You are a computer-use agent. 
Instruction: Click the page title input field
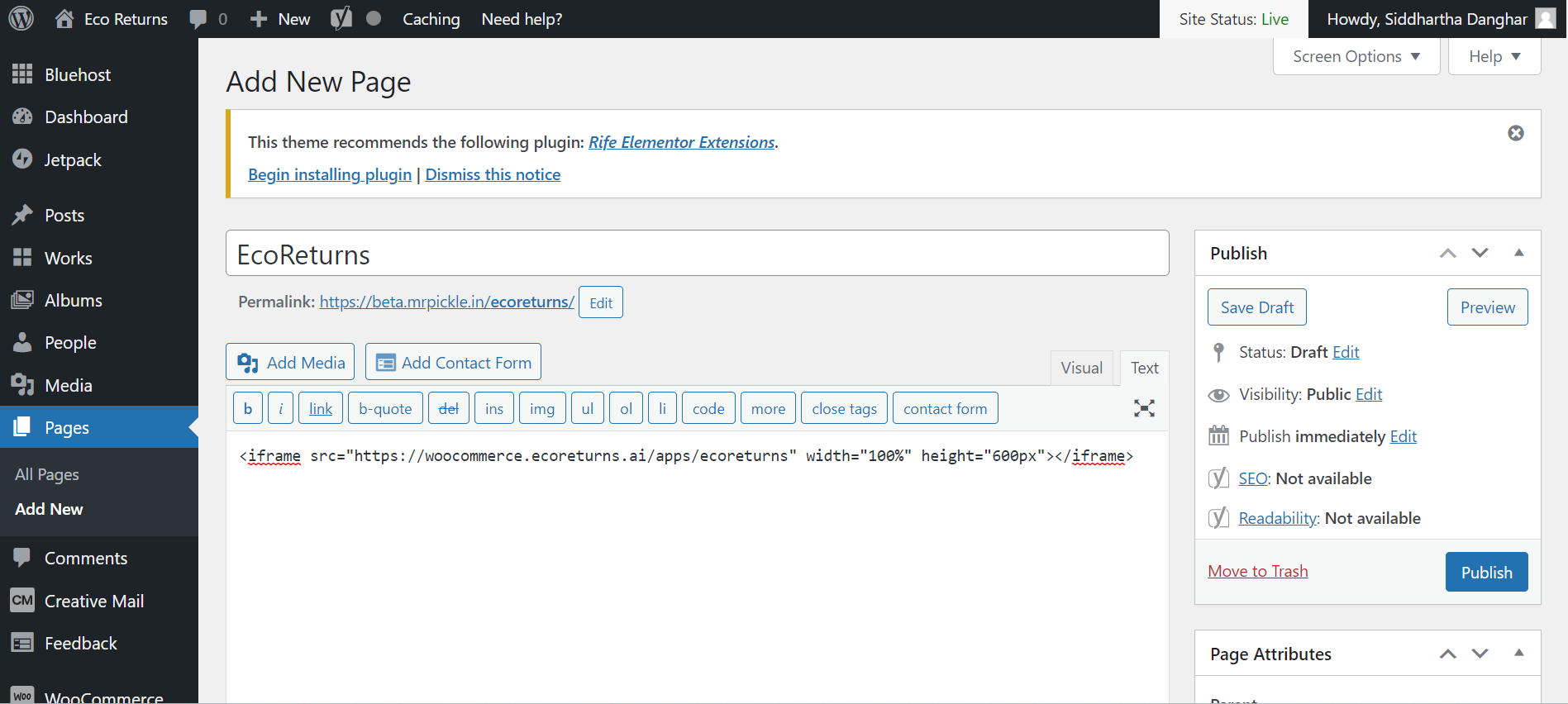[697, 254]
